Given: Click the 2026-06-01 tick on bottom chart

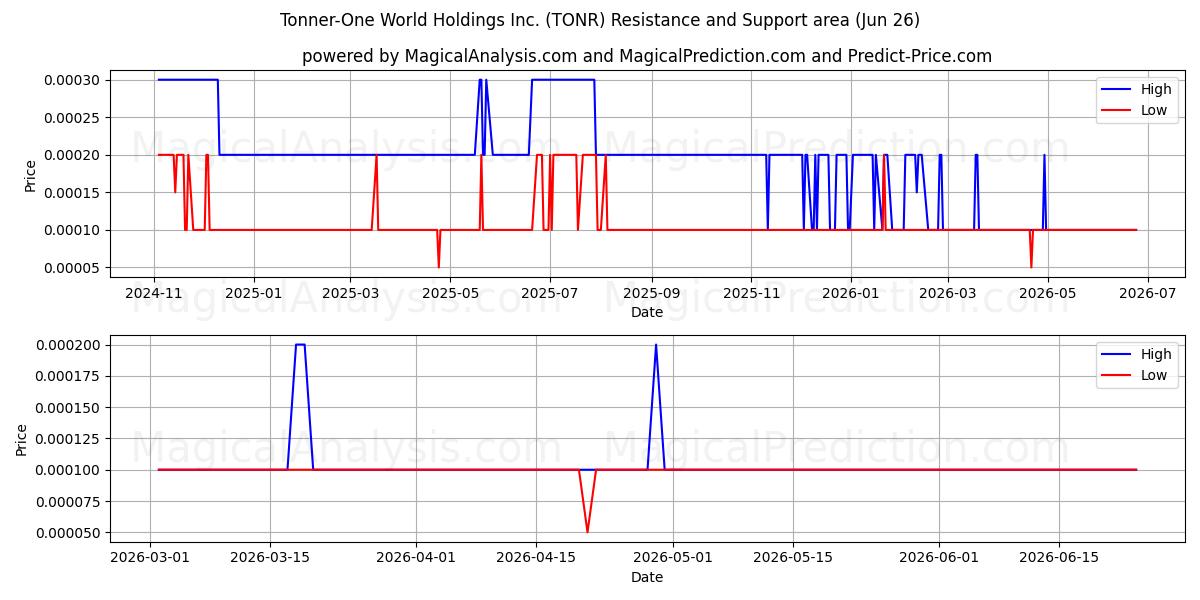Looking at the screenshot, I should (939, 559).
